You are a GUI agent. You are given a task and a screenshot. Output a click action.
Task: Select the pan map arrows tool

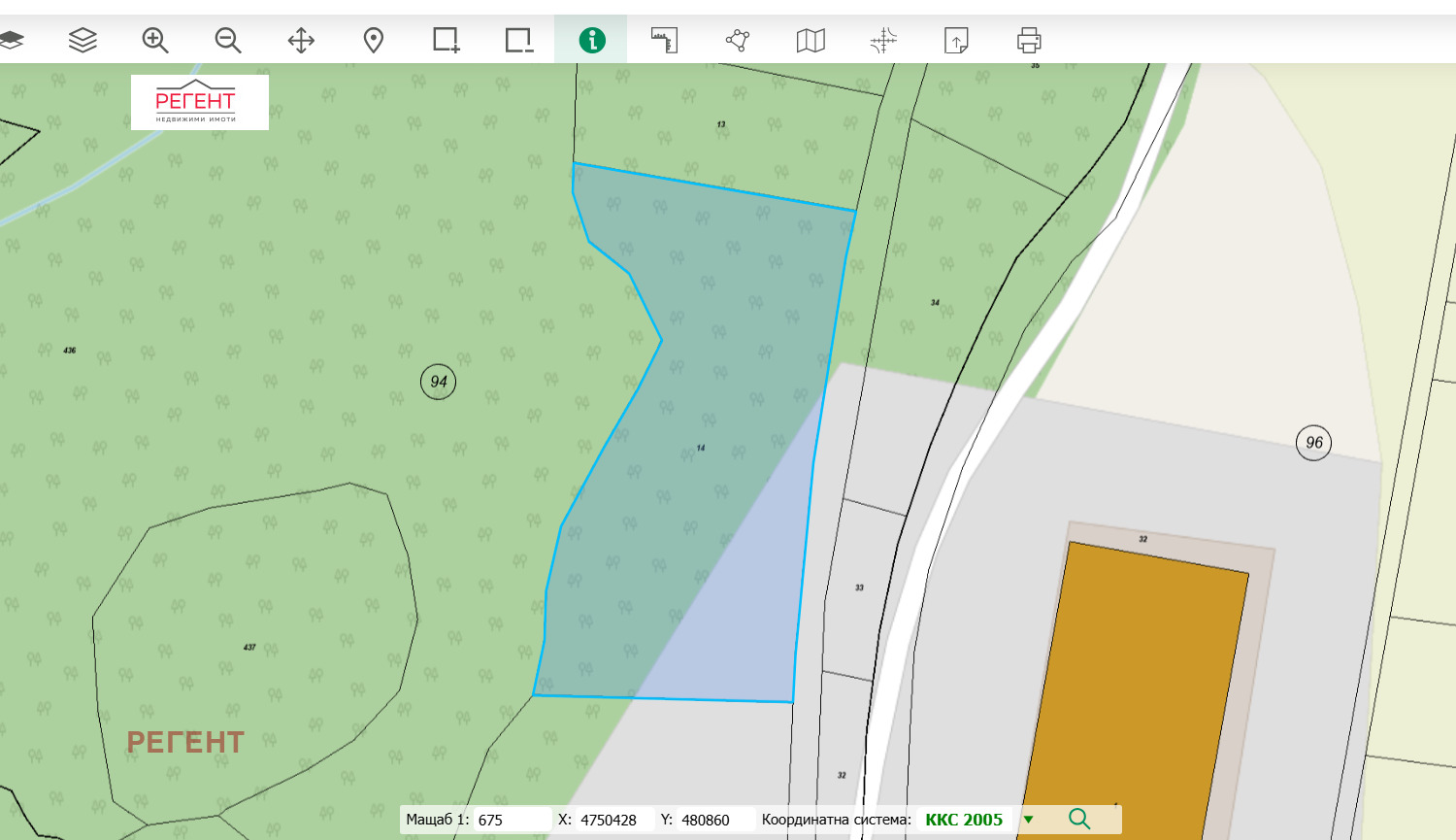(301, 40)
